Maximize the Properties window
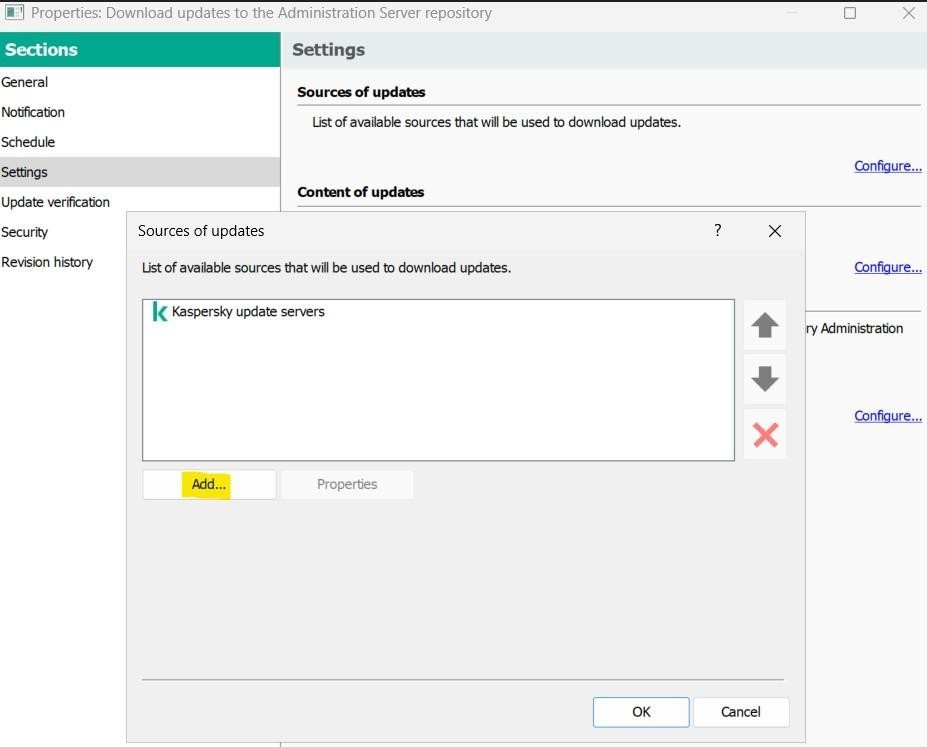Image resolution: width=927 pixels, height=747 pixels. (850, 13)
